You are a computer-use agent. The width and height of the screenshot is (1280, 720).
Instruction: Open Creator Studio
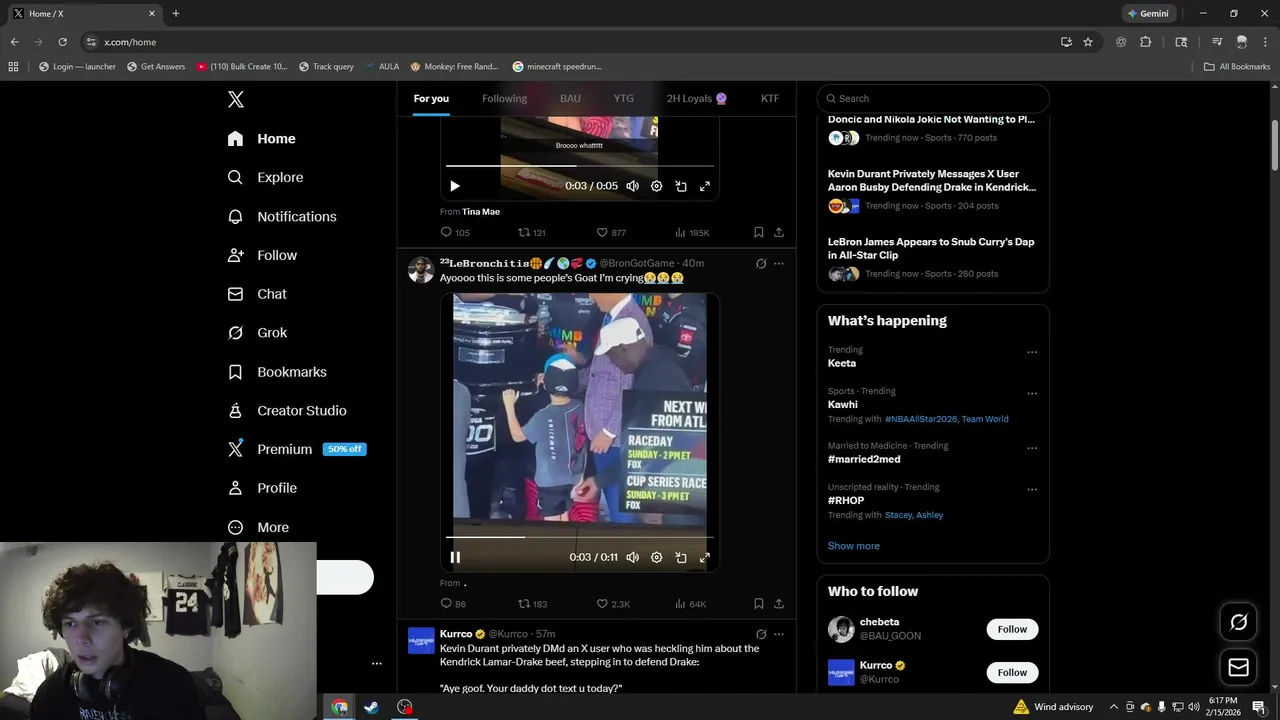tap(287, 411)
